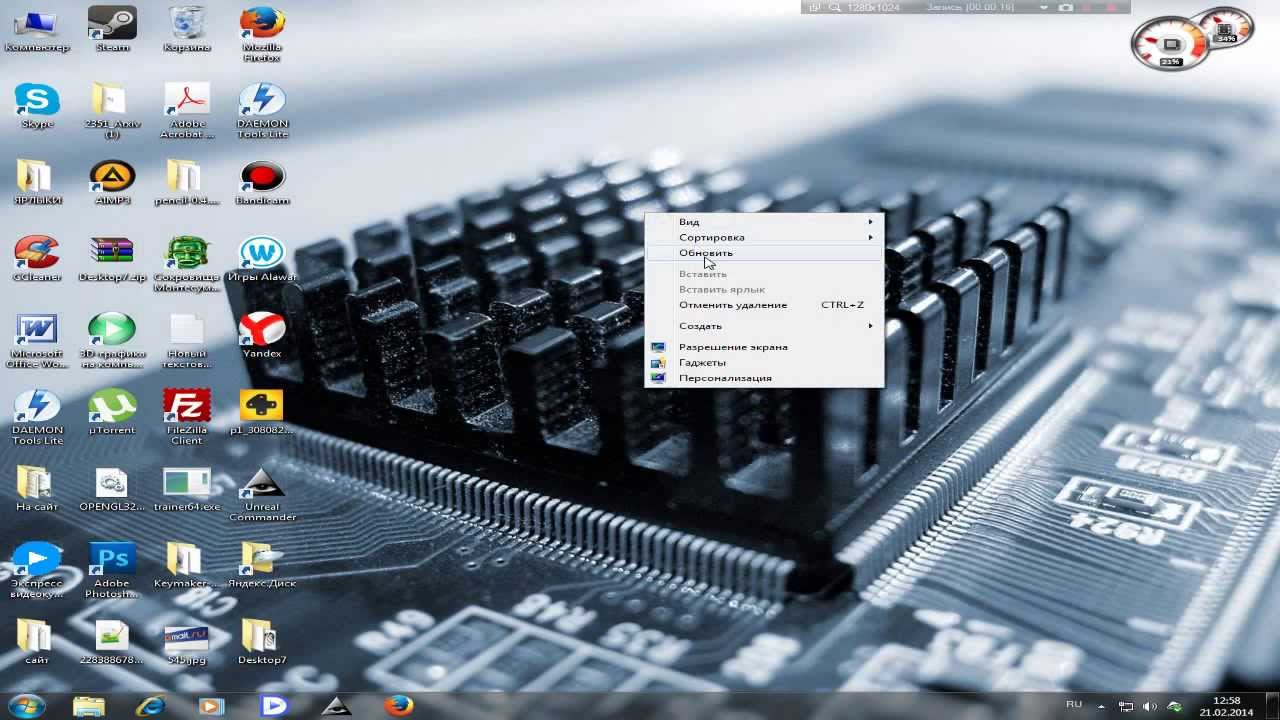
Task: Click the Bandicam desktop icon
Action: pos(262,182)
